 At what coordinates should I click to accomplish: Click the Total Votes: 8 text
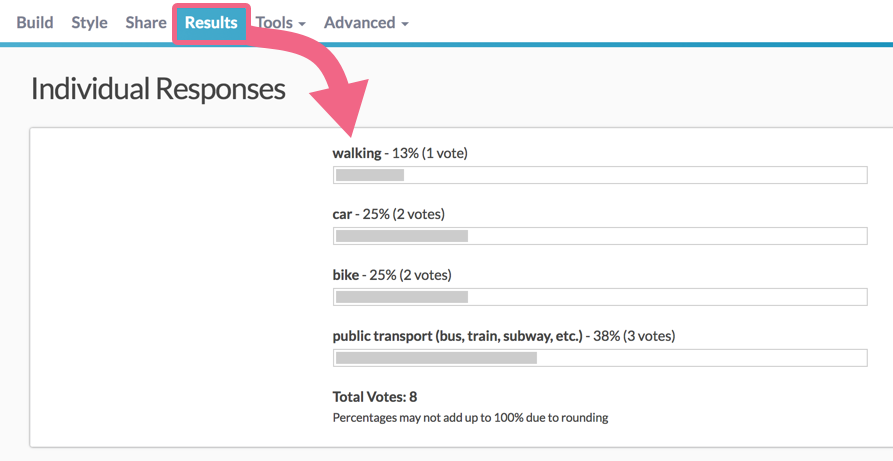[x=375, y=397]
